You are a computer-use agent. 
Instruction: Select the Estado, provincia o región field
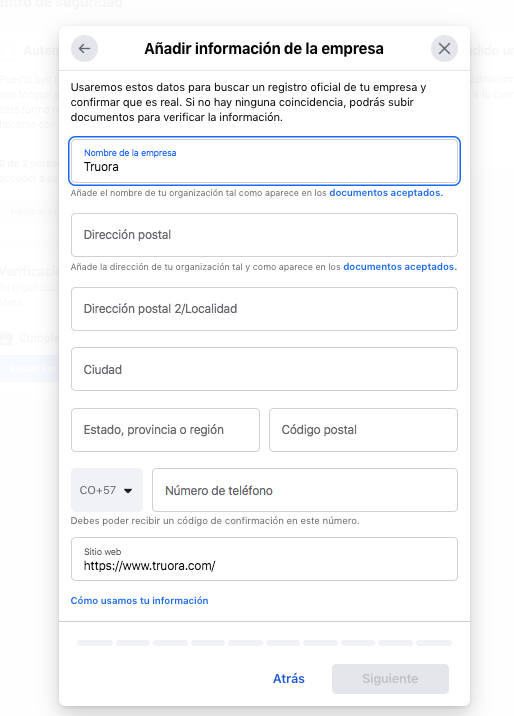[x=165, y=430]
